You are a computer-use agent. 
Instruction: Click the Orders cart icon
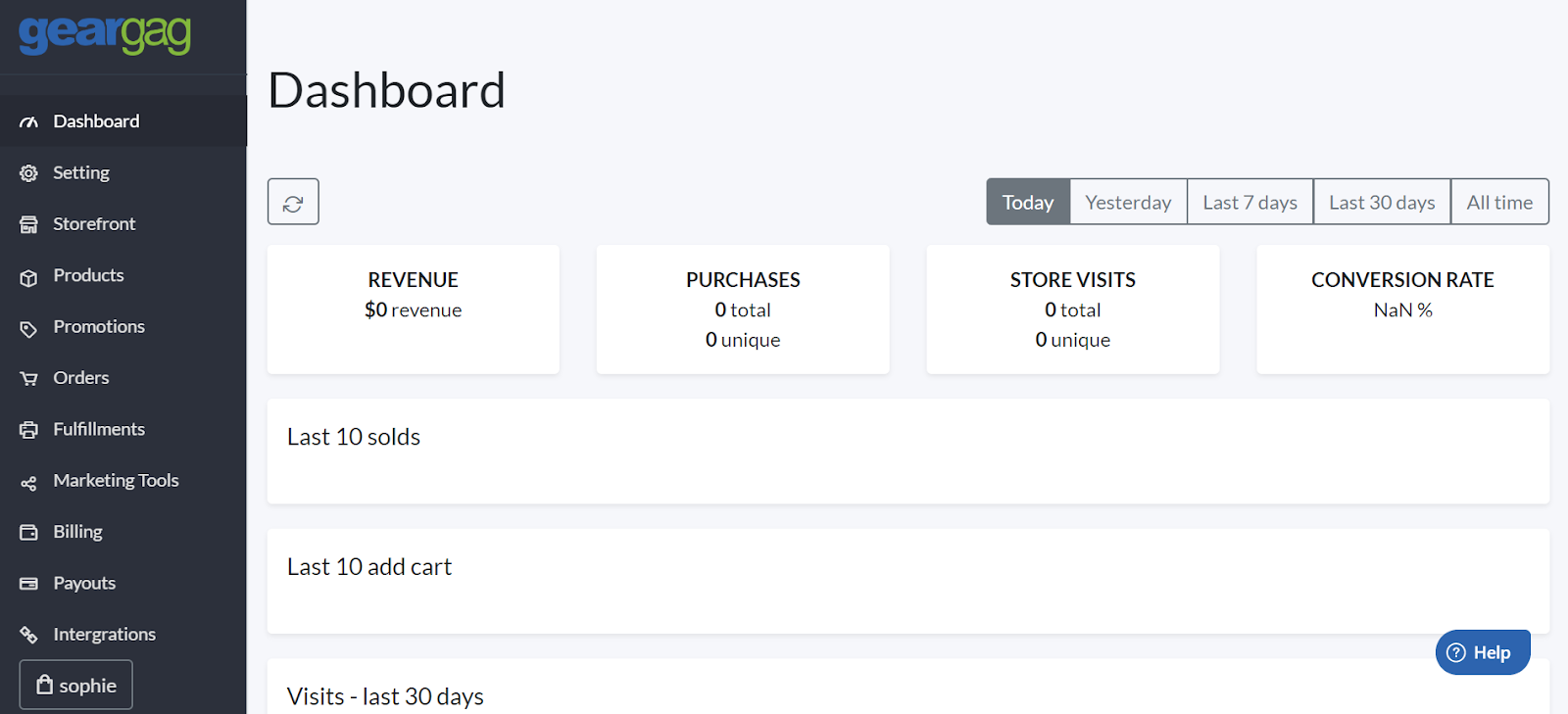click(28, 379)
